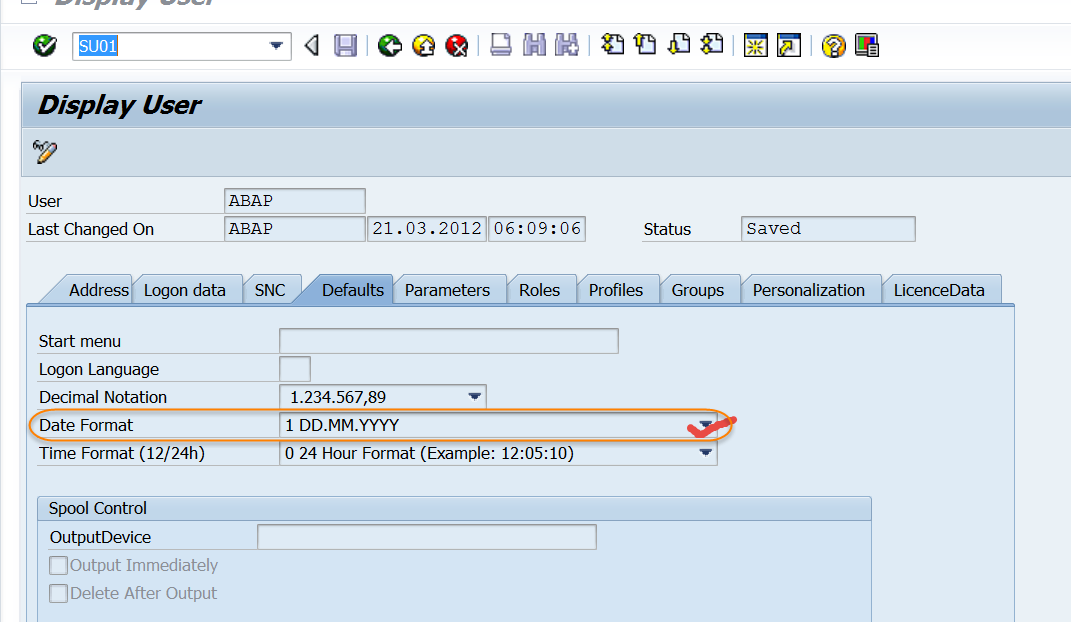Collapse command field with left triangle icon
The height and width of the screenshot is (622, 1071).
(x=312, y=46)
